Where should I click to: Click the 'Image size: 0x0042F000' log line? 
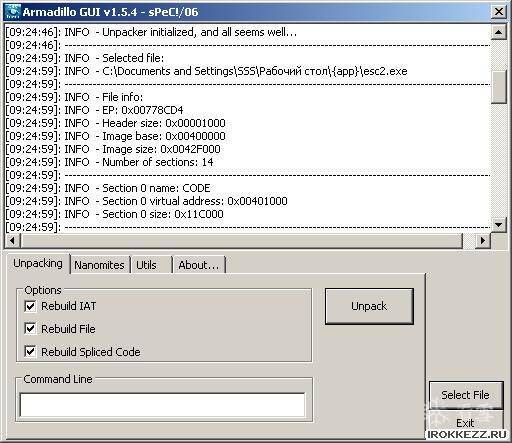point(113,149)
